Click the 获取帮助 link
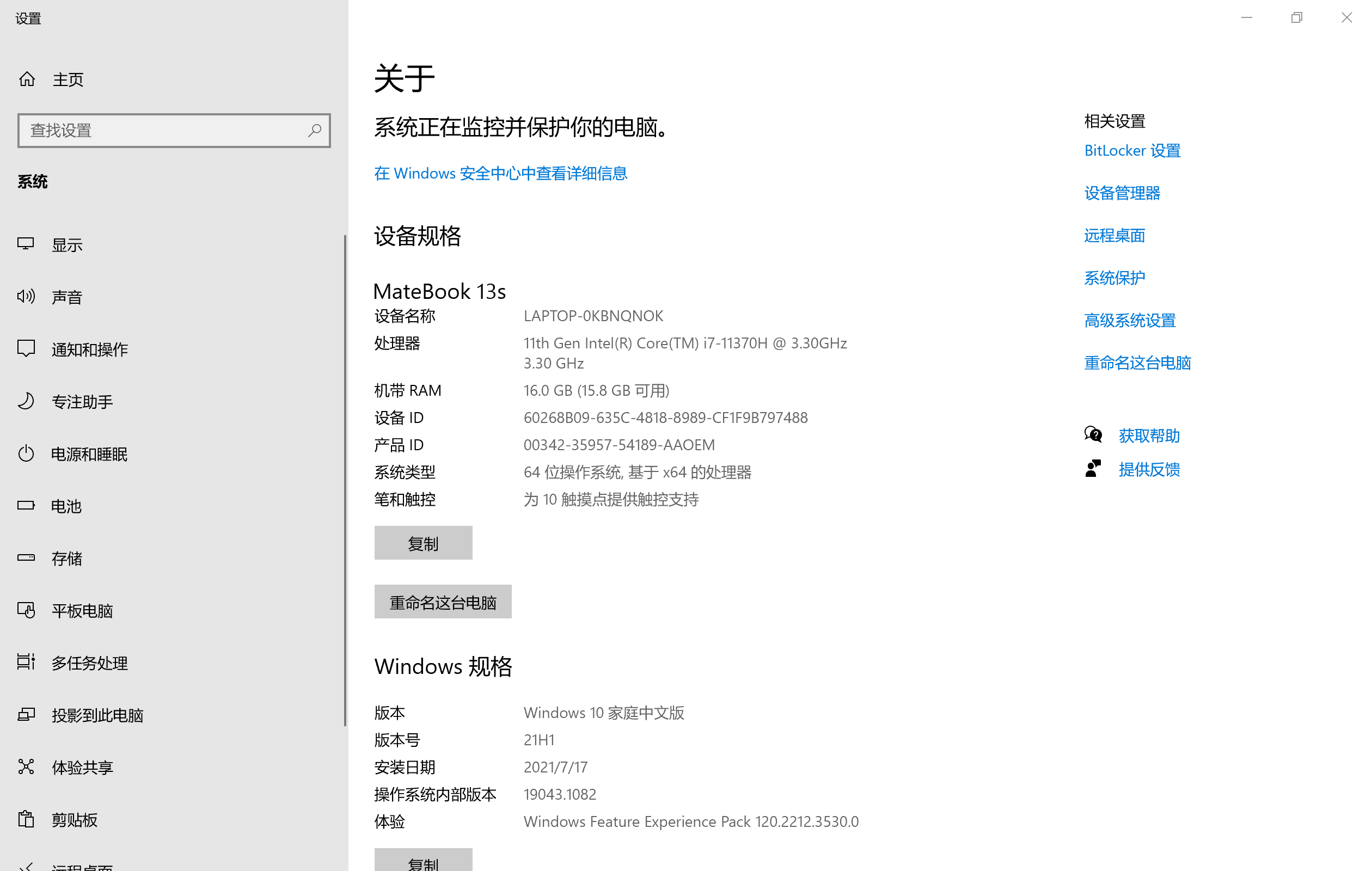 click(x=1149, y=436)
